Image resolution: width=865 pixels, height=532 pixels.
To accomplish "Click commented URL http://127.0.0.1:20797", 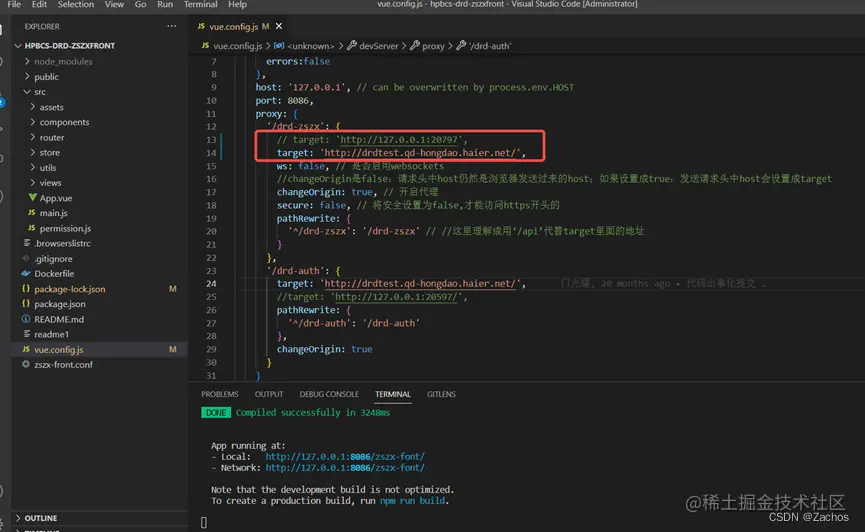I will point(399,140).
